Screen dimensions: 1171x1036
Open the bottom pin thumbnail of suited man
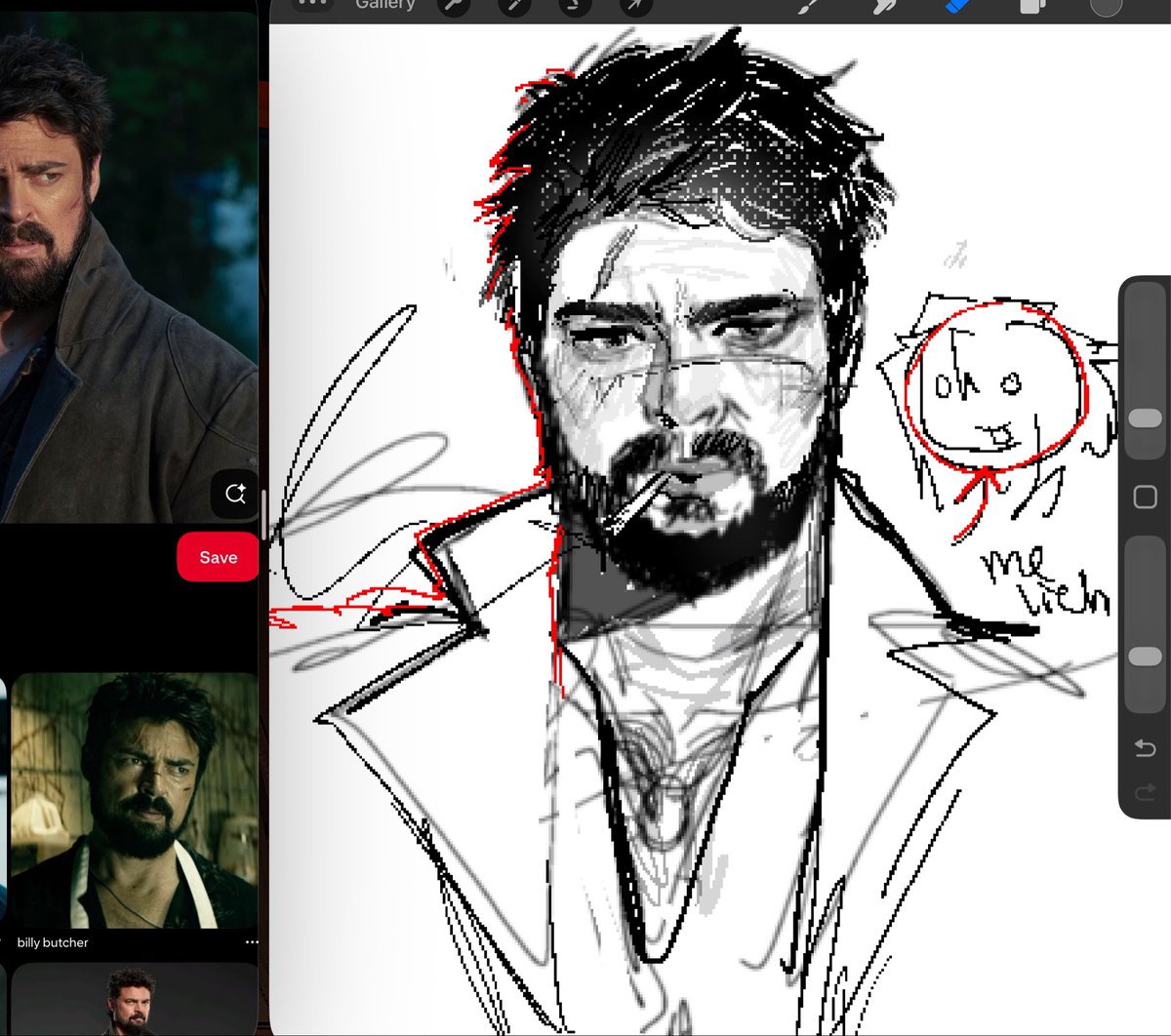134,1000
